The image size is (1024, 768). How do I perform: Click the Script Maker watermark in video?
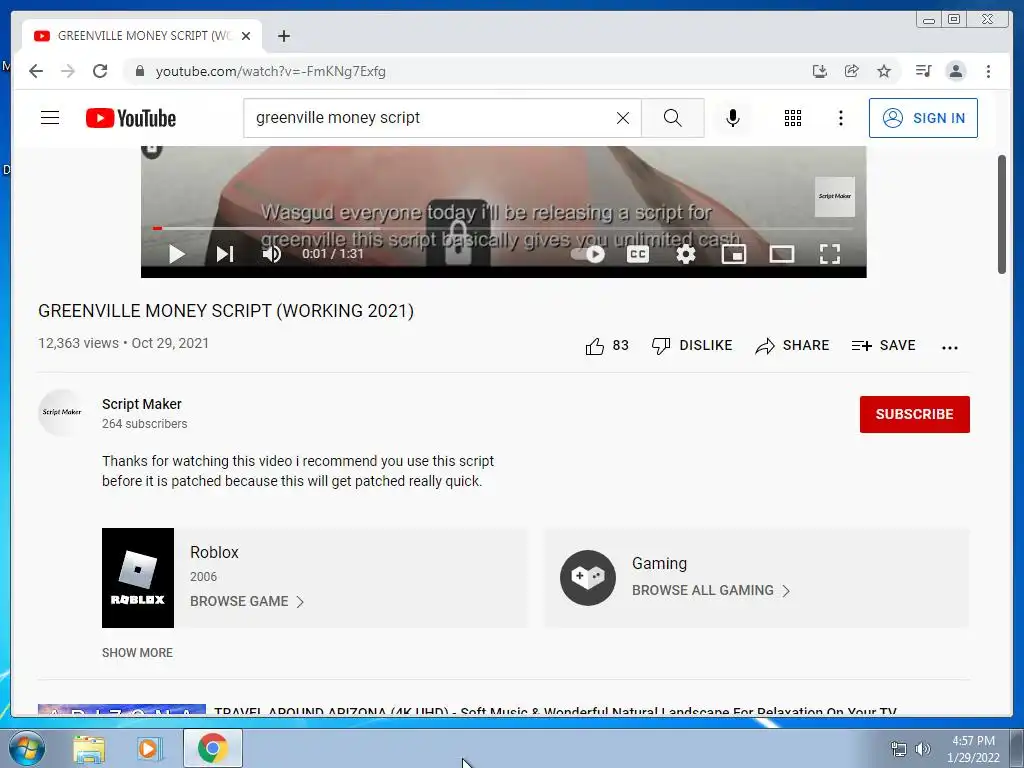835,197
